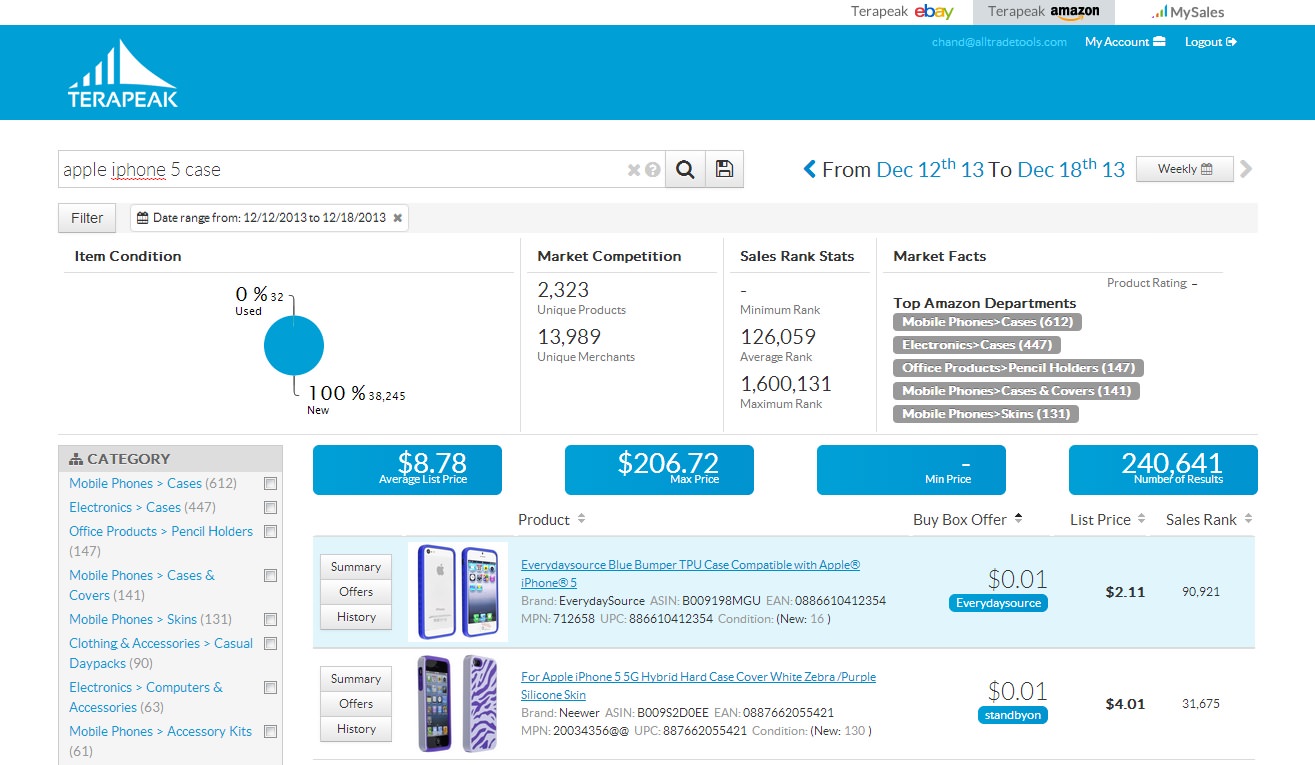
Task: Open the Weekly date range dropdown
Action: (x=1185, y=169)
